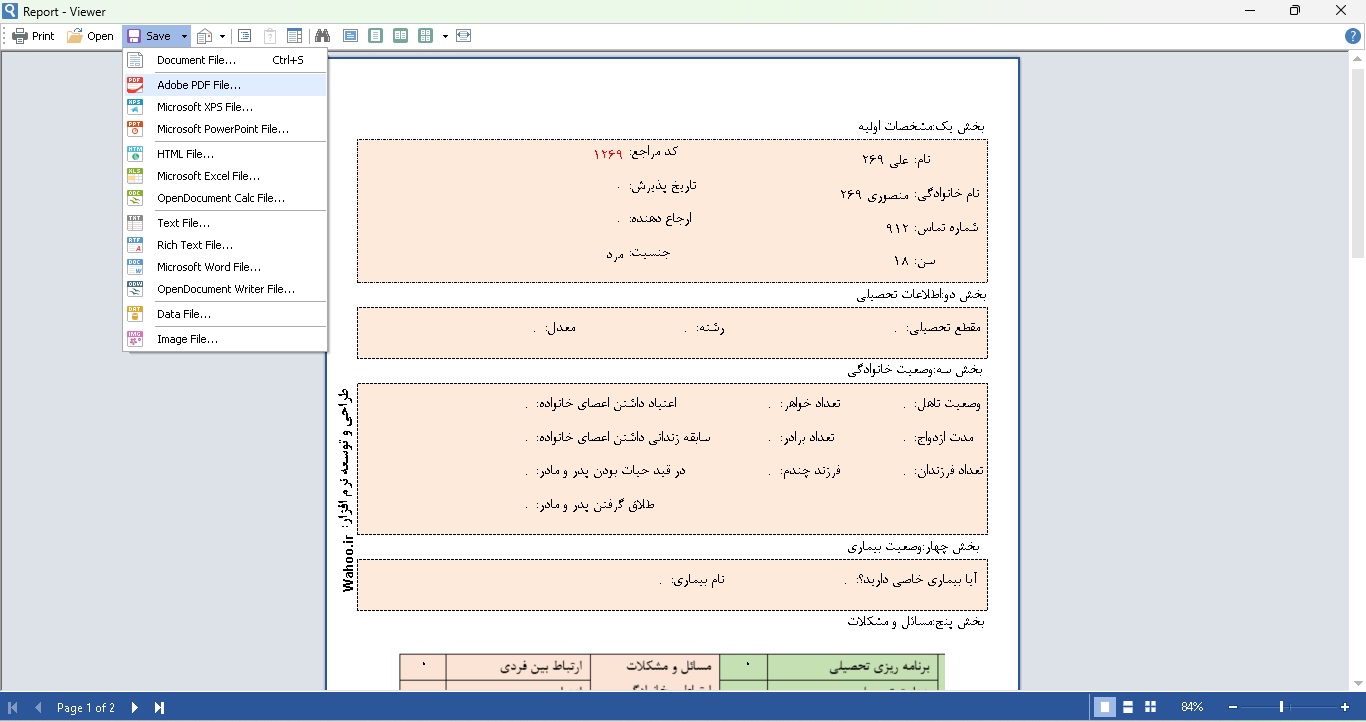Toggle continuous page mode in status bar

click(x=1128, y=707)
